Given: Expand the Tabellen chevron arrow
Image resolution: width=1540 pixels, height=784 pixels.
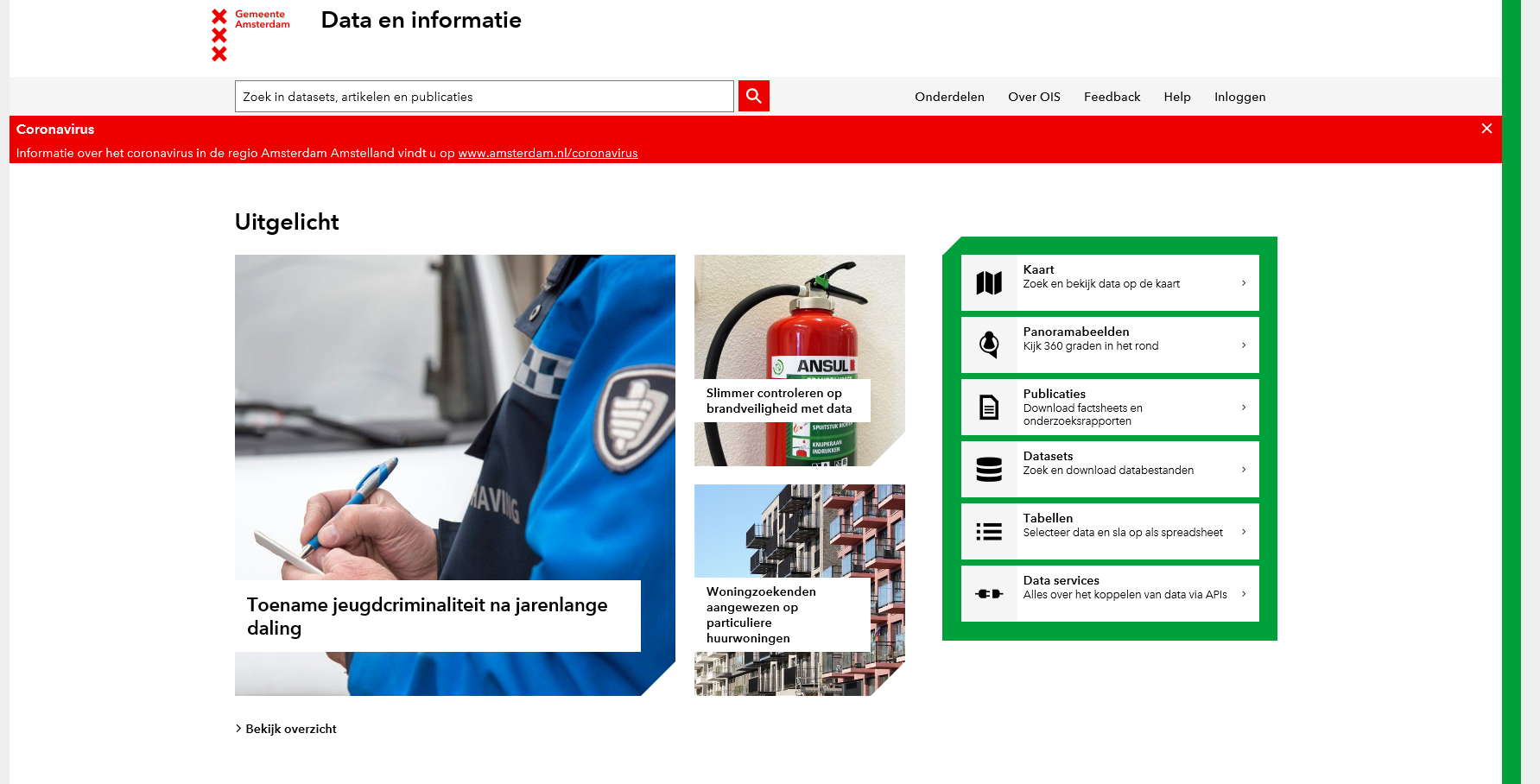Looking at the screenshot, I should 1244,532.
